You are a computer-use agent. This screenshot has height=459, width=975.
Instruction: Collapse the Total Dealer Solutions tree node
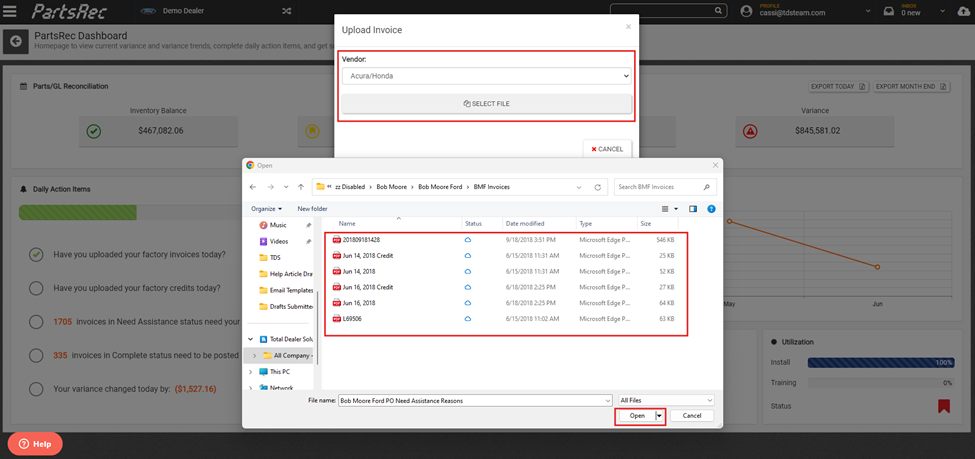tap(250, 340)
